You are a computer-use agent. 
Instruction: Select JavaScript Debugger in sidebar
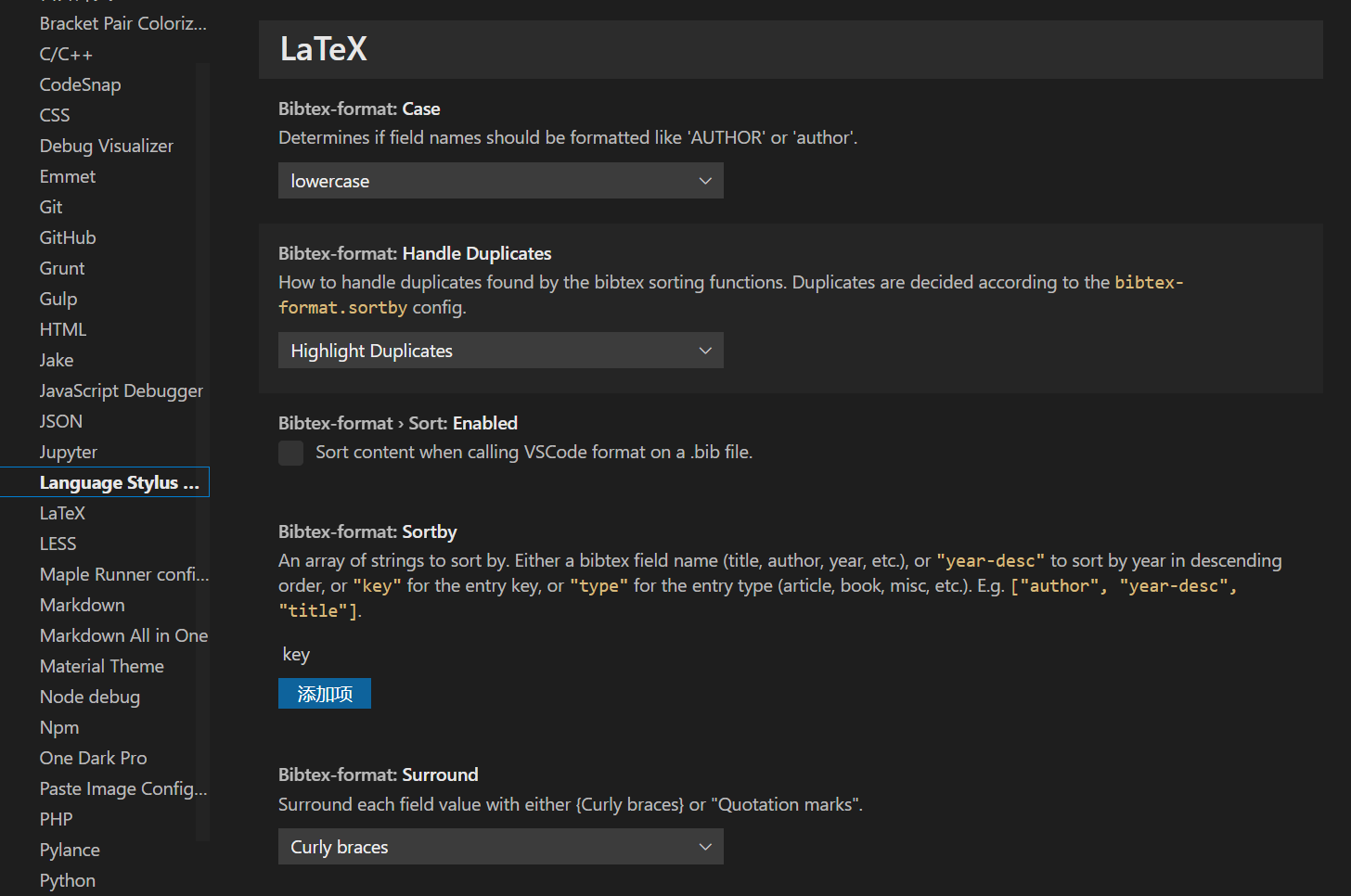122,390
